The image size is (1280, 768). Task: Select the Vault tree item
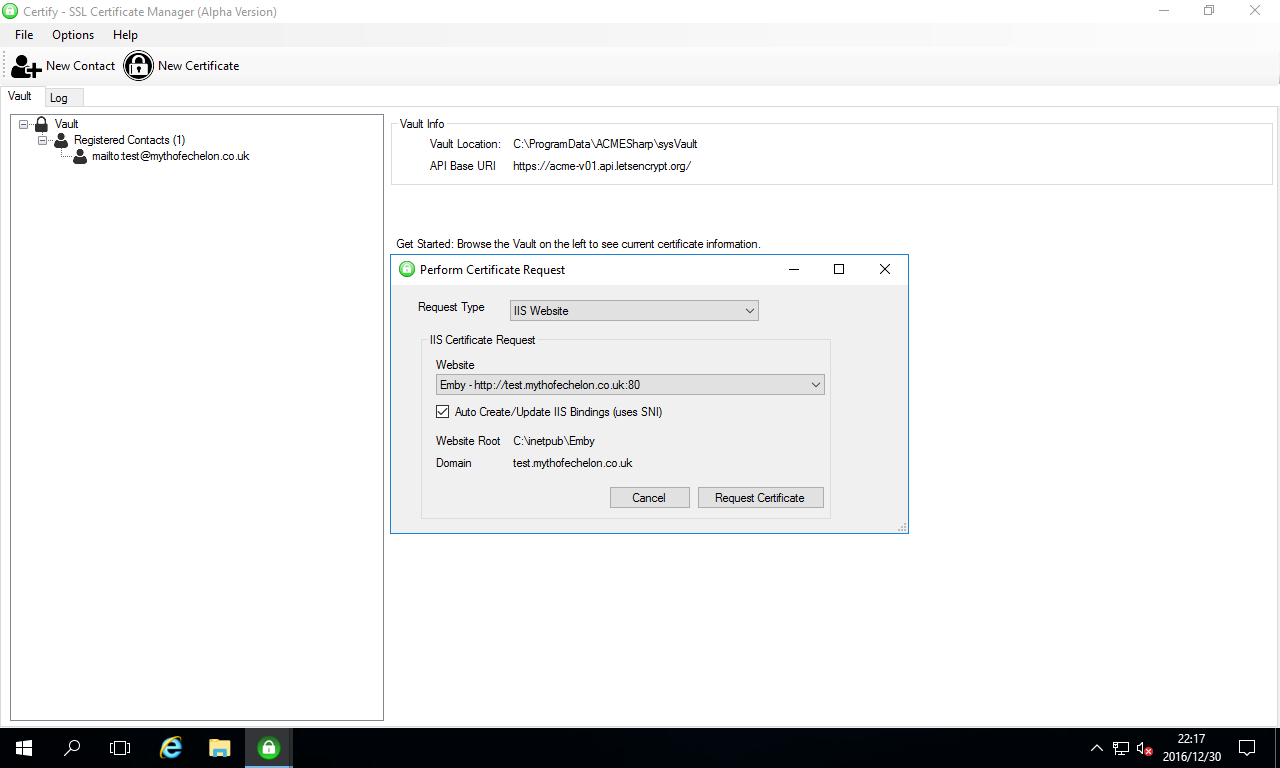(67, 124)
